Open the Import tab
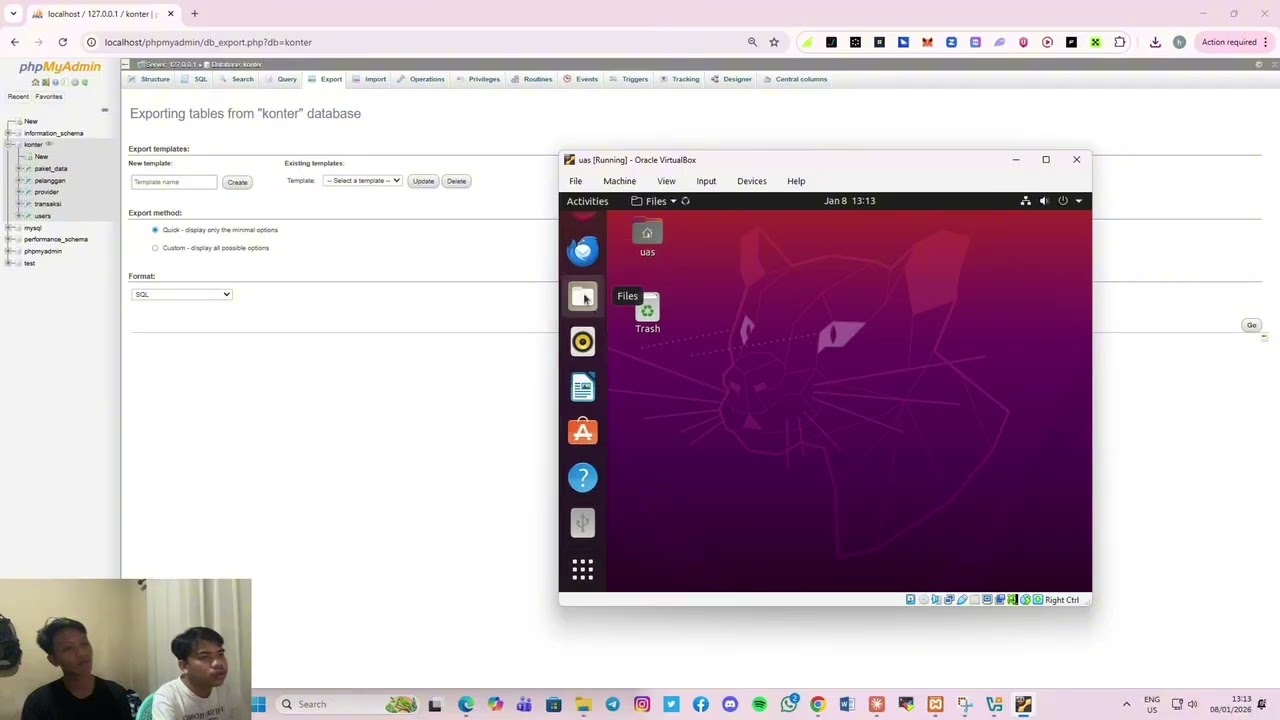 (x=369, y=79)
